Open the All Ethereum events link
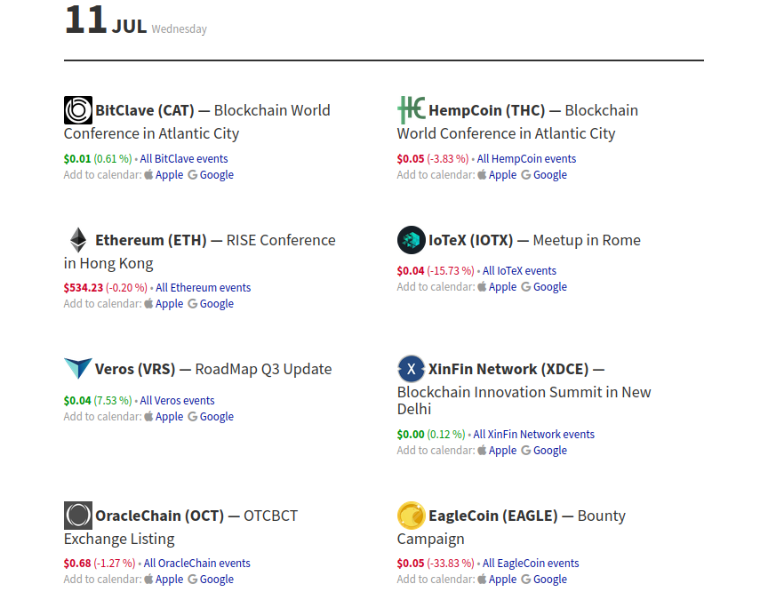Image resolution: width=762 pixels, height=600 pixels. 203,288
